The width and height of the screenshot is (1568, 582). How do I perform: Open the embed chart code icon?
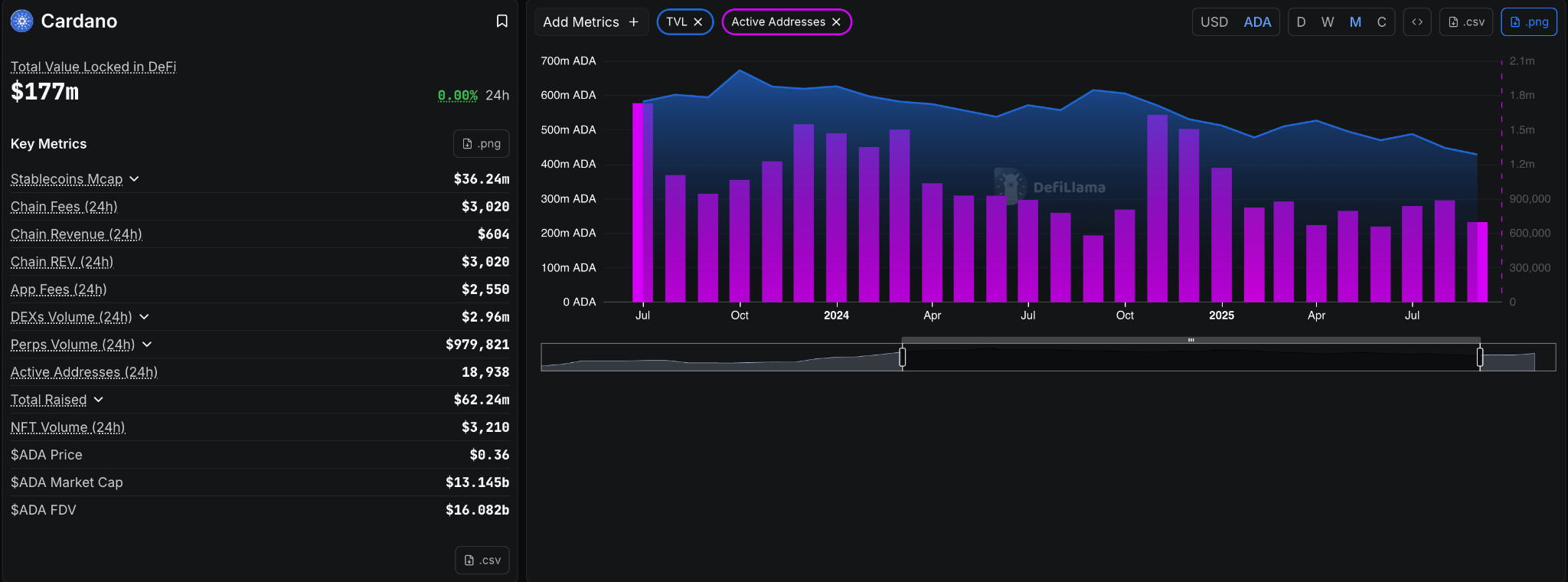(x=1416, y=22)
